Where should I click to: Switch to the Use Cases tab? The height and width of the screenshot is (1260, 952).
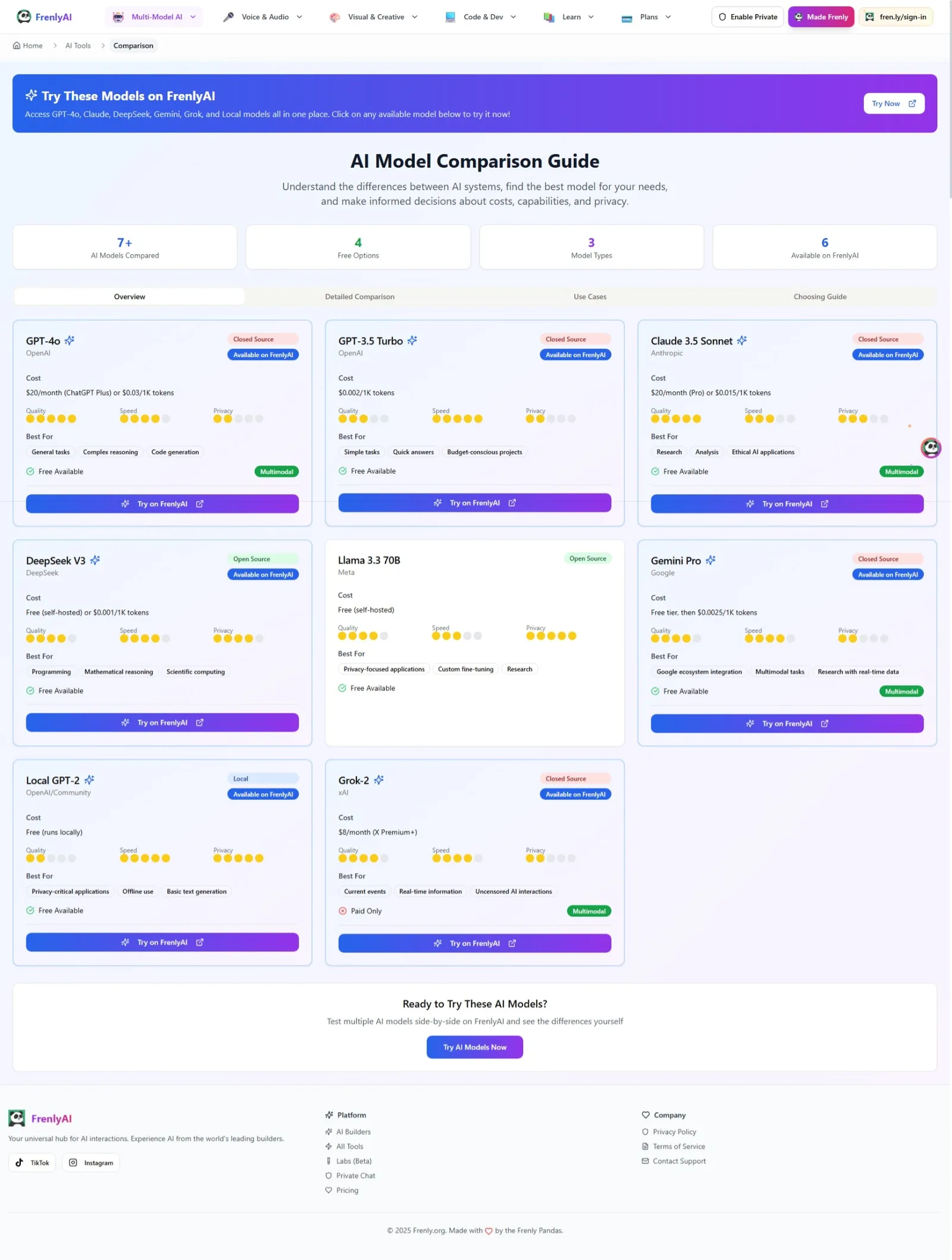pos(590,296)
